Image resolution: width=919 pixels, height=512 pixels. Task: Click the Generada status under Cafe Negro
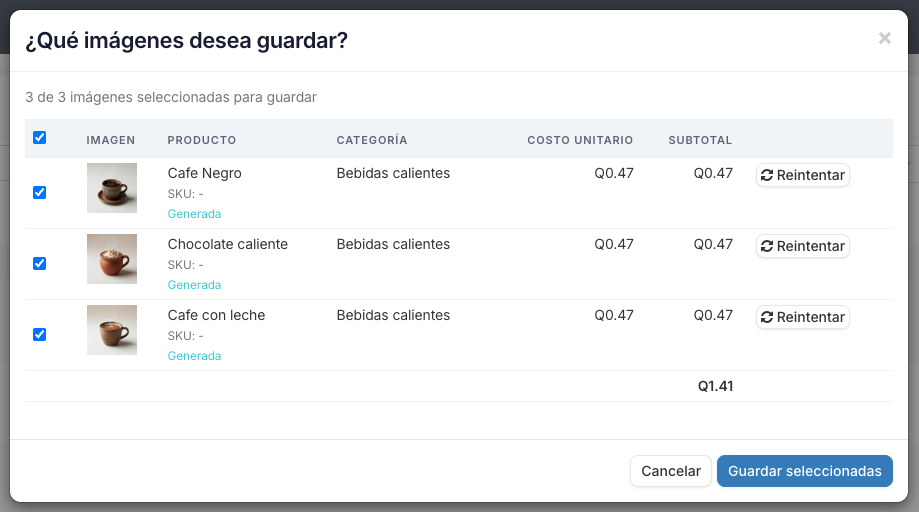(194, 214)
